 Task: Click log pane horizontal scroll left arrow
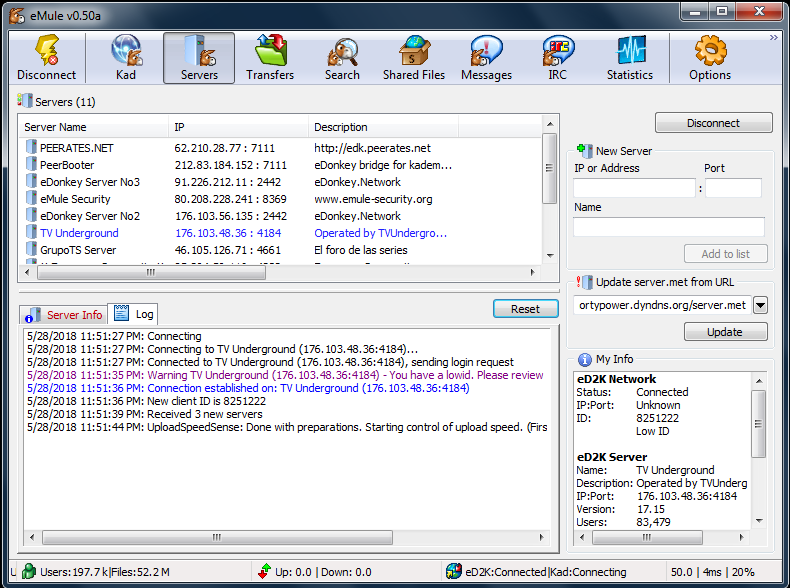pos(32,537)
